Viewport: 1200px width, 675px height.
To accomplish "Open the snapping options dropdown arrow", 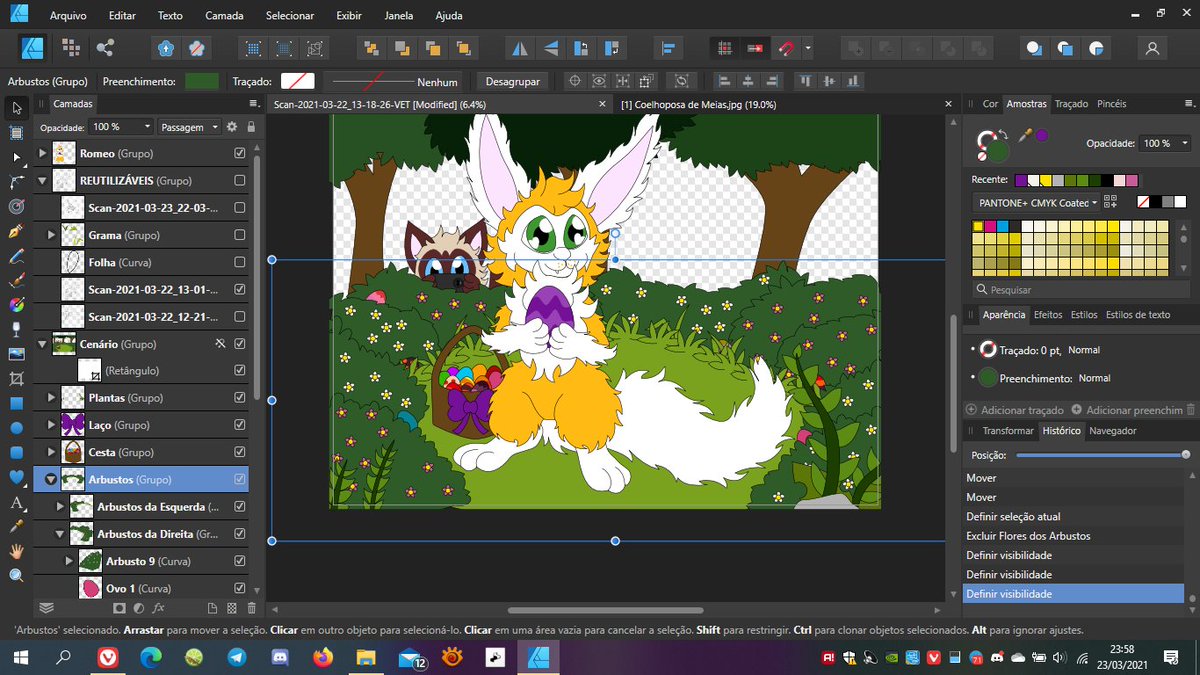I will [807, 48].
